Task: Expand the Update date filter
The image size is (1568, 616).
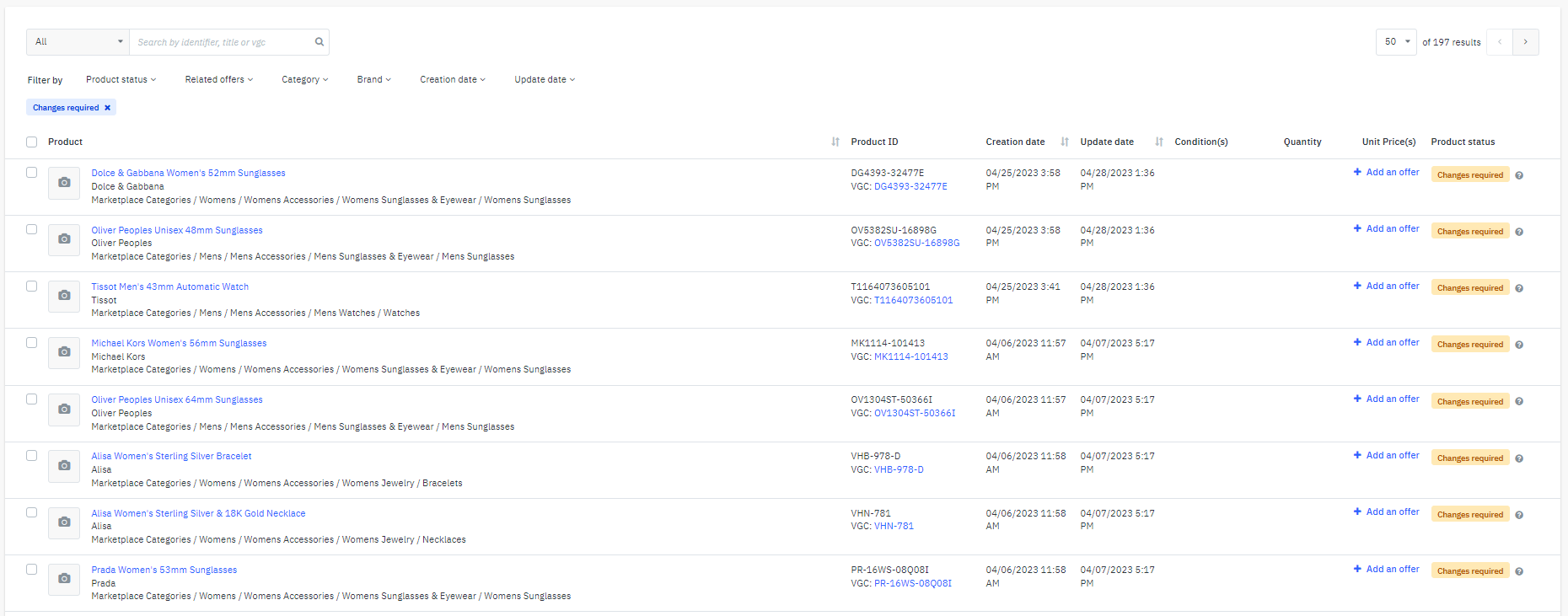Action: [x=545, y=79]
